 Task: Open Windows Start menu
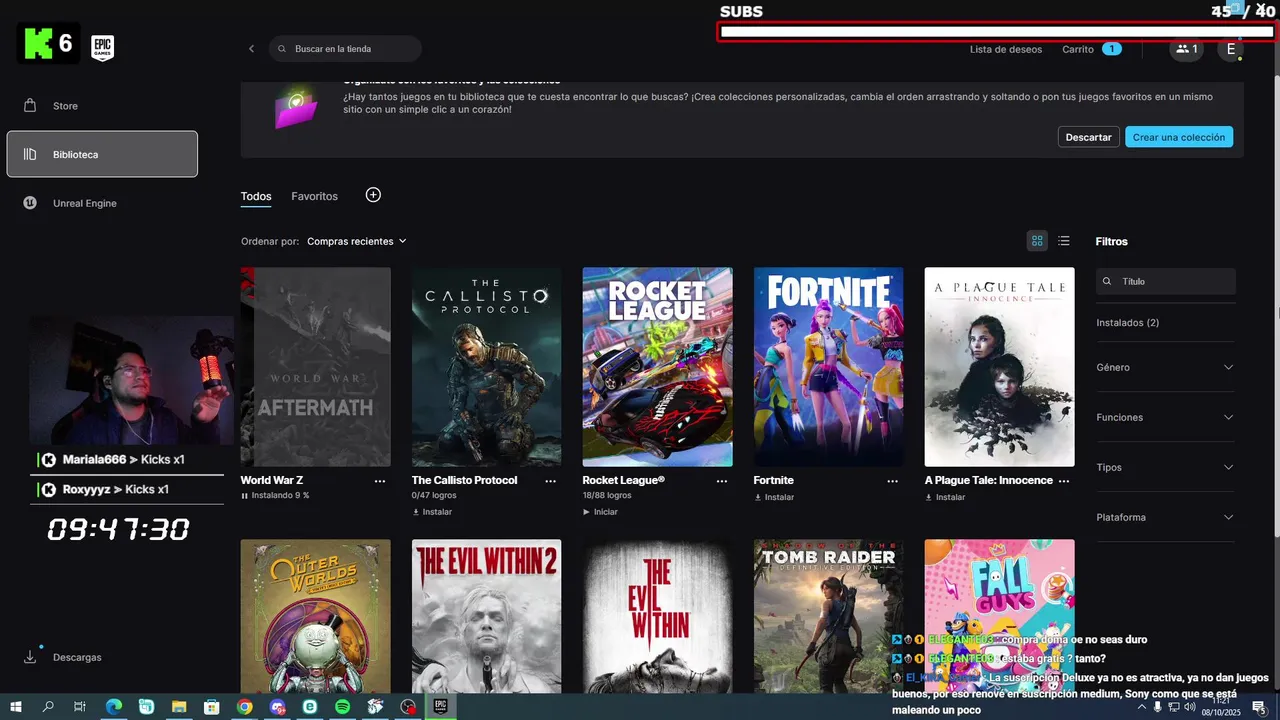16,707
